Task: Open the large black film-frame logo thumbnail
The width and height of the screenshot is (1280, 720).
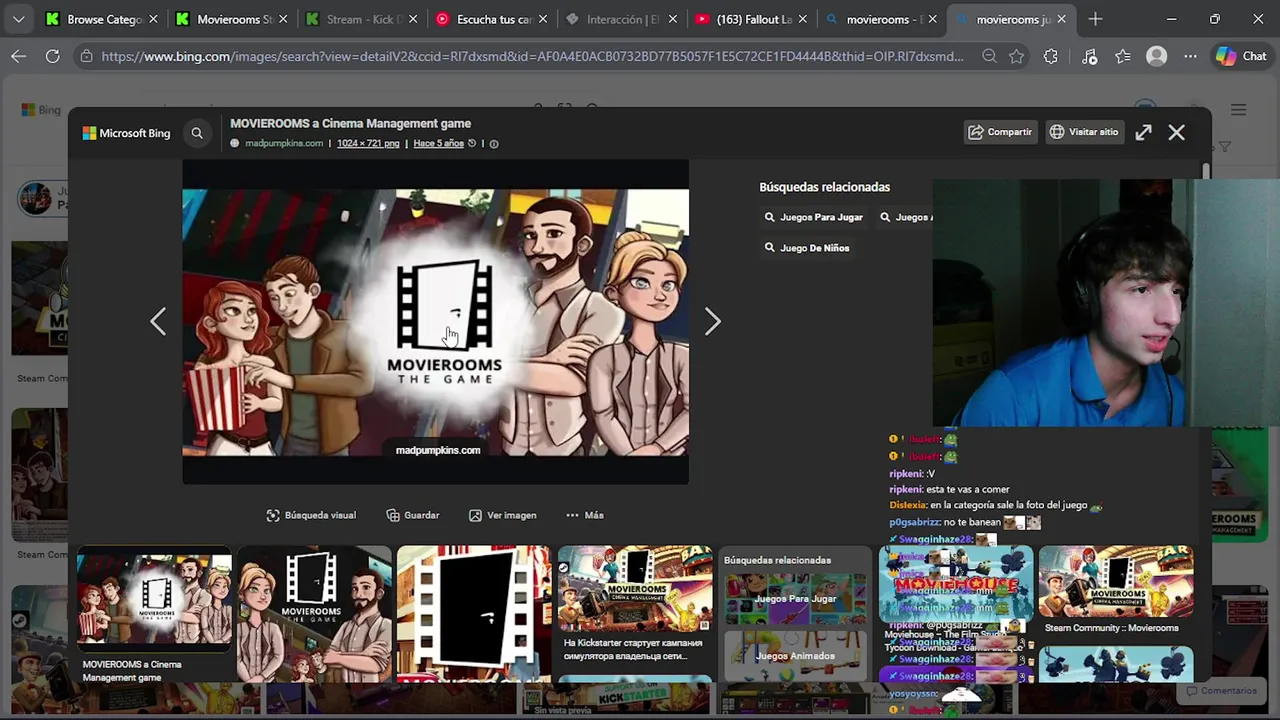Action: pos(474,614)
